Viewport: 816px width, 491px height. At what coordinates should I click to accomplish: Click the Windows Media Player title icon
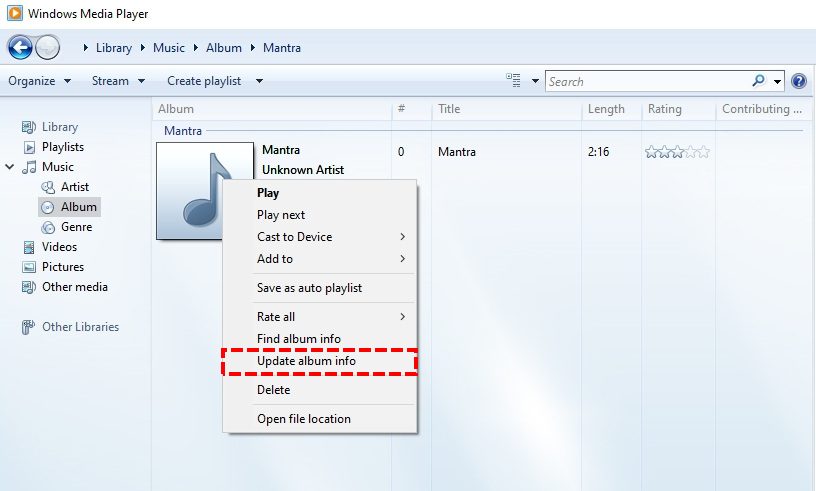(15, 13)
